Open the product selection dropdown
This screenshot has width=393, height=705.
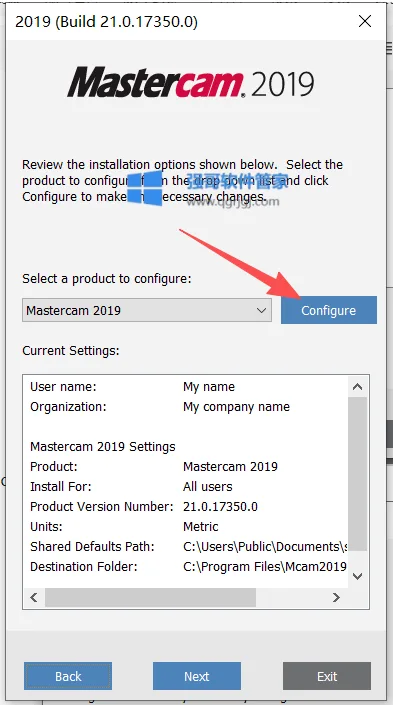click(147, 310)
